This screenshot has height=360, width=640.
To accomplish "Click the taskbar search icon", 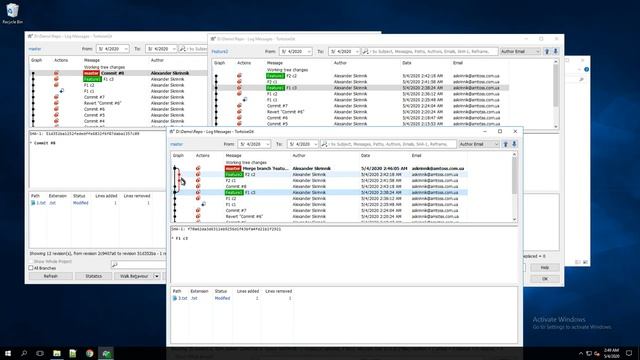I will (x=24, y=353).
